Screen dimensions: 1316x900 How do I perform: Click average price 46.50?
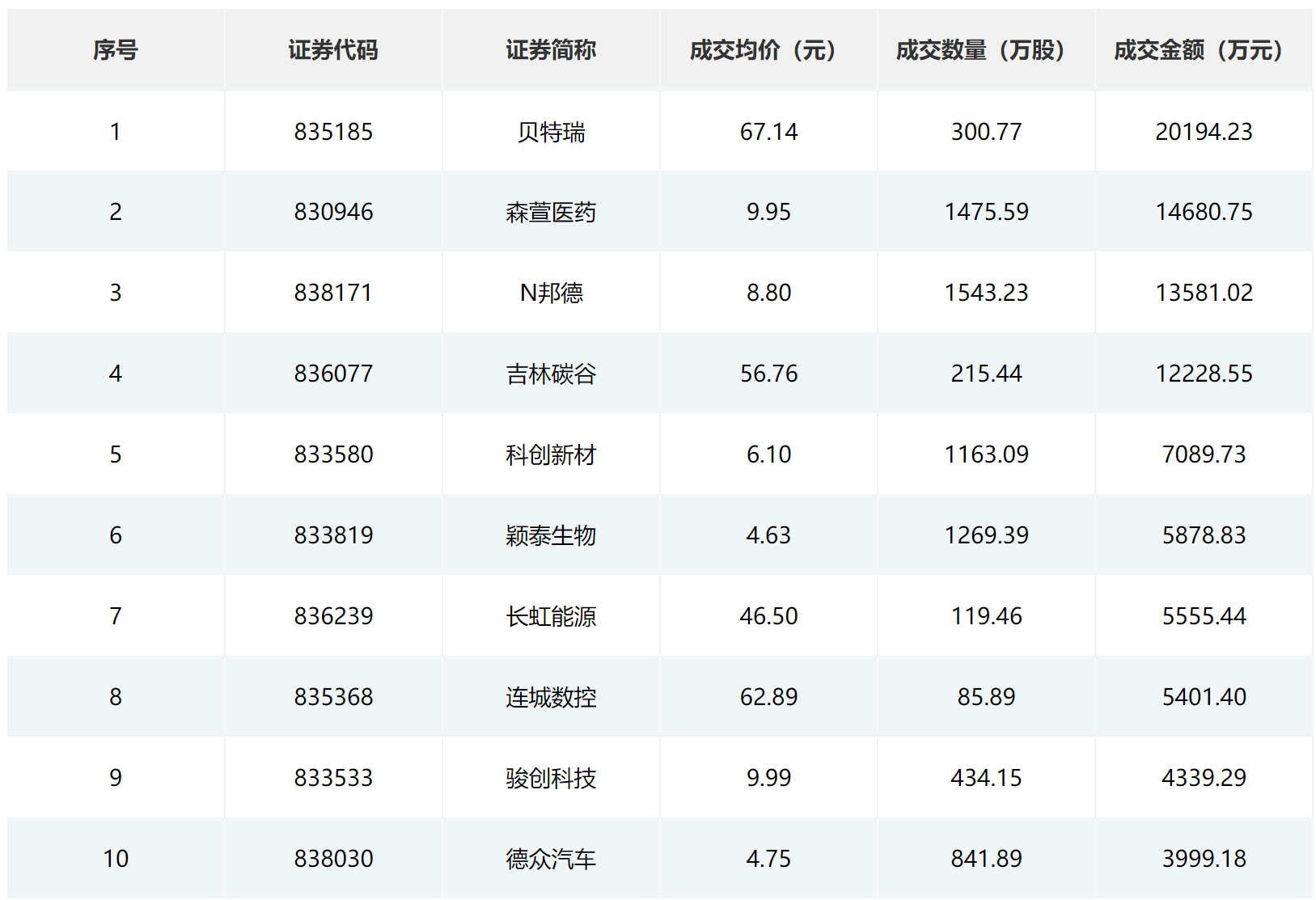pos(768,616)
